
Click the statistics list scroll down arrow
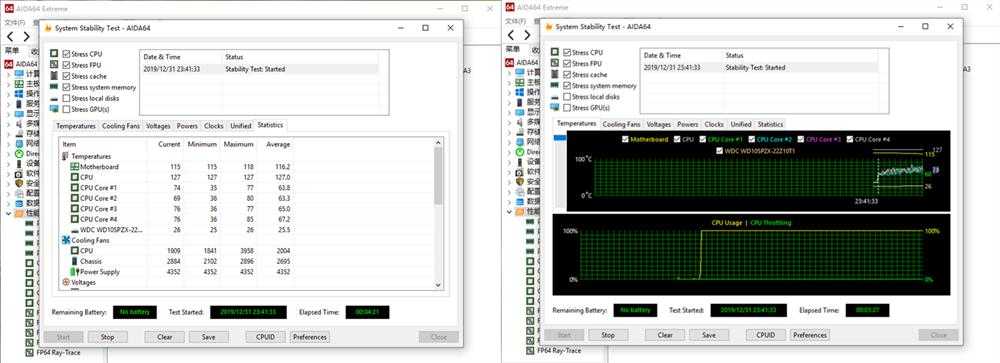[x=438, y=285]
